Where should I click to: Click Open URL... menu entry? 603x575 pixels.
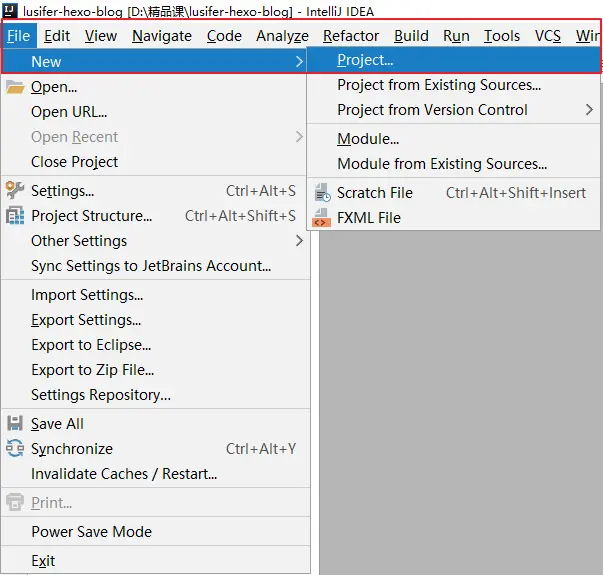pos(154,112)
